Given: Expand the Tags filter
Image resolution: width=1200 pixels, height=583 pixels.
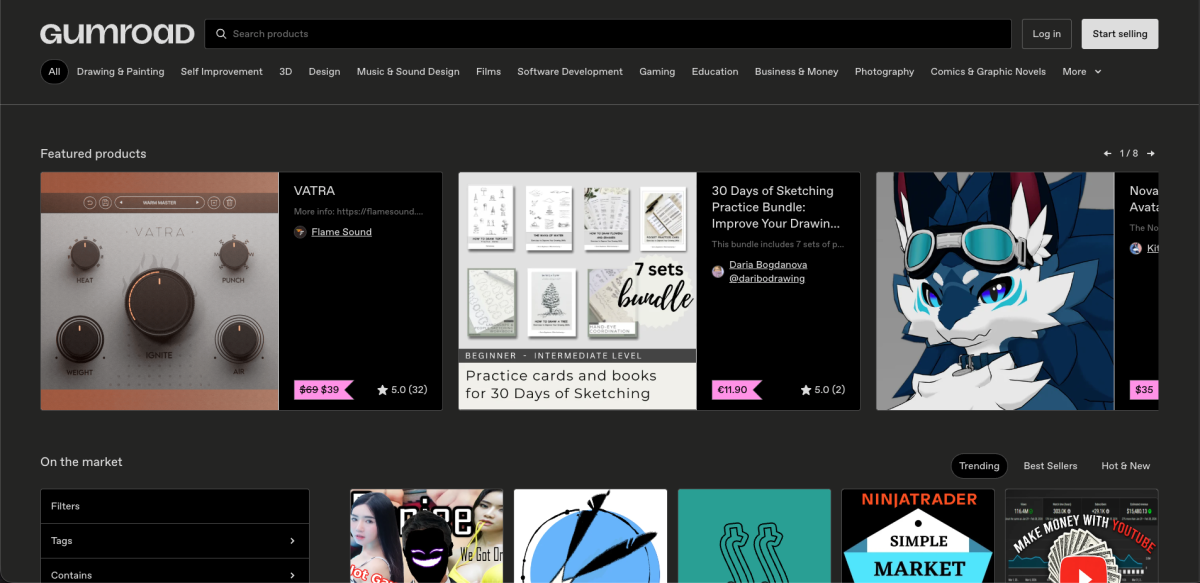Looking at the screenshot, I should pyautogui.click(x=175, y=541).
